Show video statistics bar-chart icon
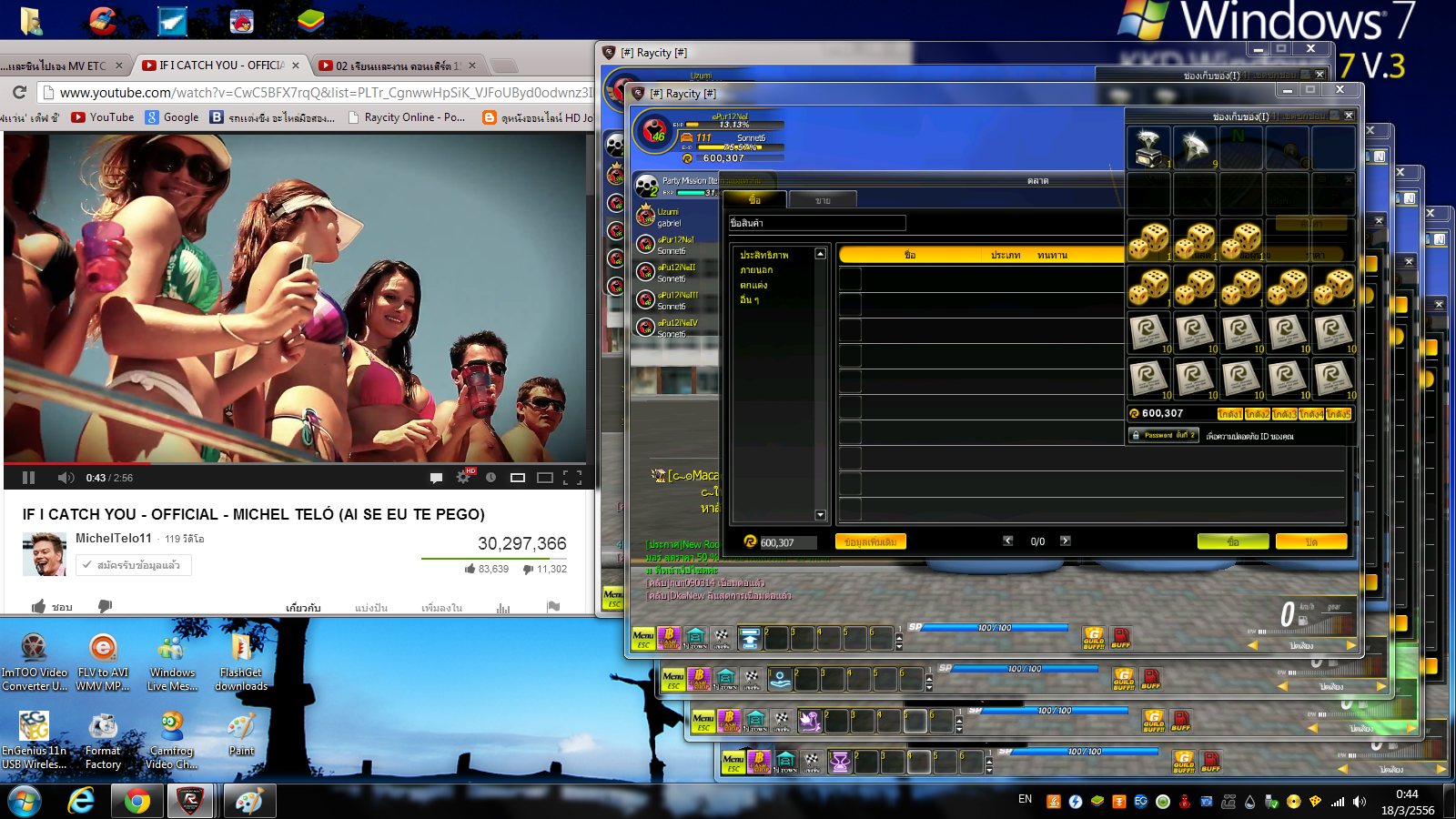 pyautogui.click(x=503, y=608)
